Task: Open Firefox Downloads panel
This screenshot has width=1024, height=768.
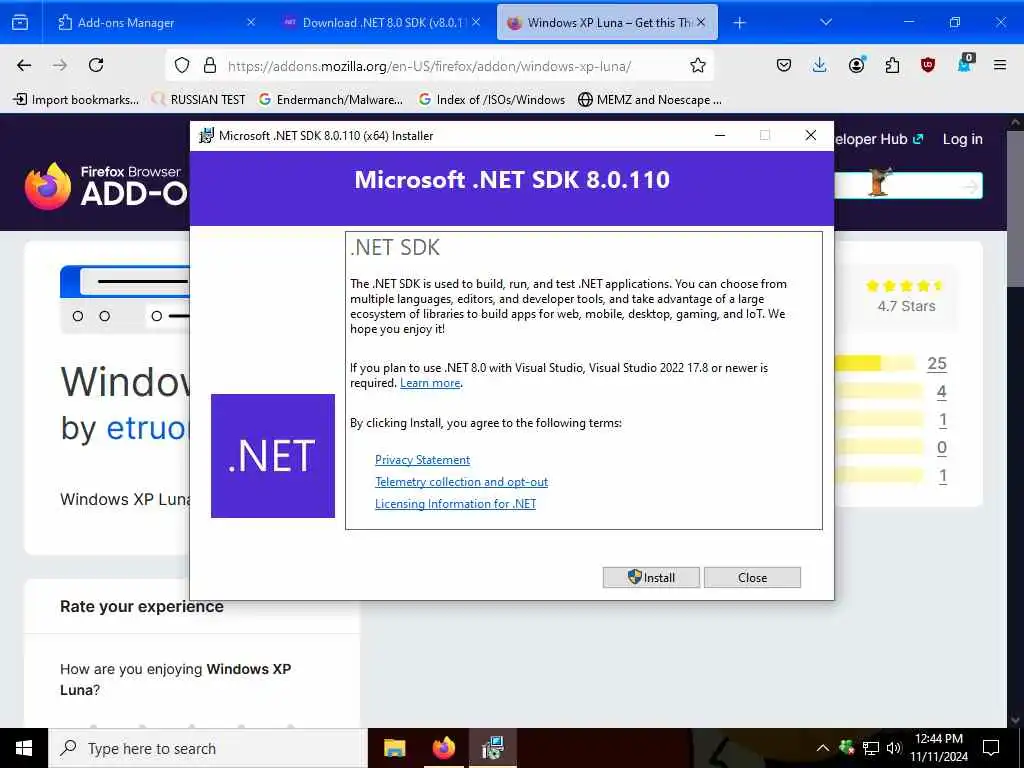Action: pyautogui.click(x=820, y=65)
